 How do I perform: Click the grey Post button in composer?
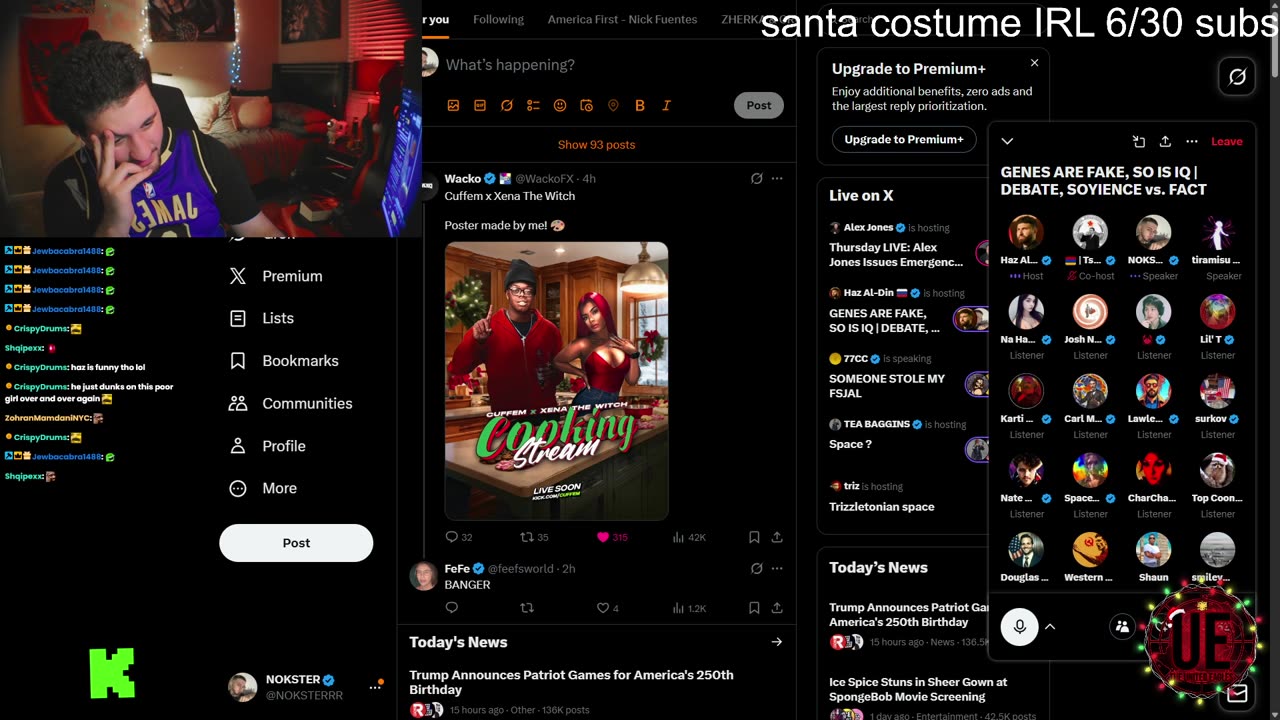[x=759, y=105]
